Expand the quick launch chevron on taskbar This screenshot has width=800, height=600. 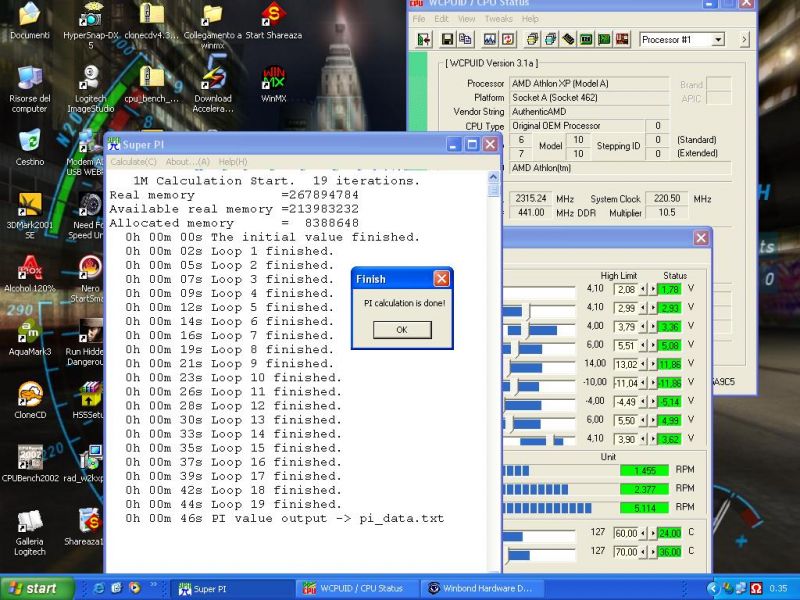tap(153, 585)
